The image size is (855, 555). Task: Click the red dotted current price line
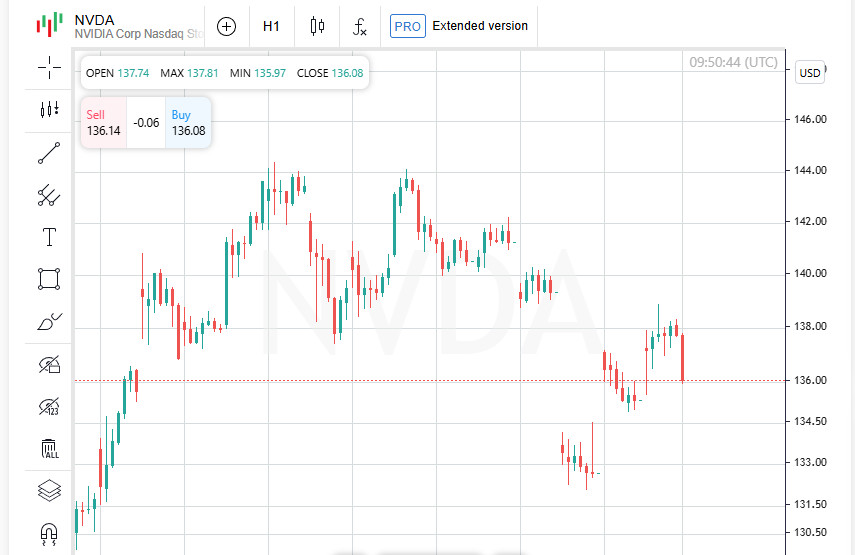430,381
